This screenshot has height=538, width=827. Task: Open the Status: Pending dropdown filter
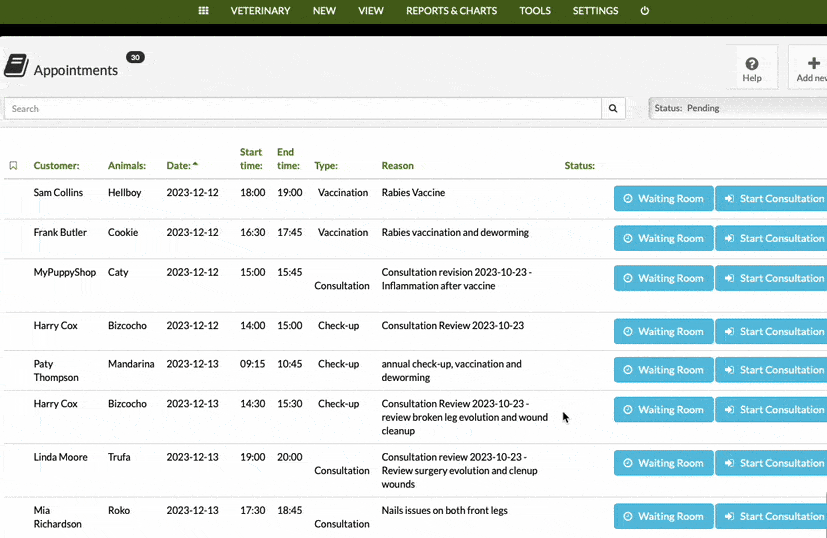click(x=738, y=108)
